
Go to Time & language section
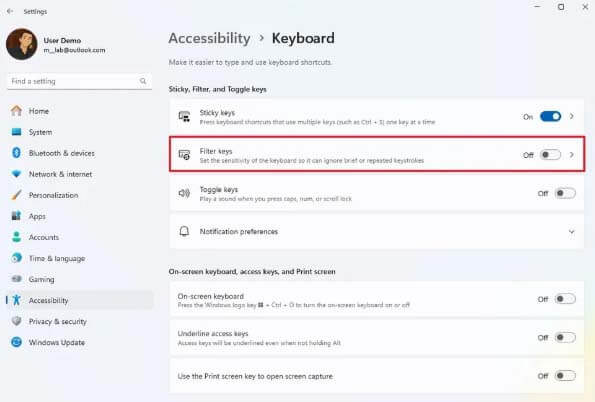pos(57,258)
